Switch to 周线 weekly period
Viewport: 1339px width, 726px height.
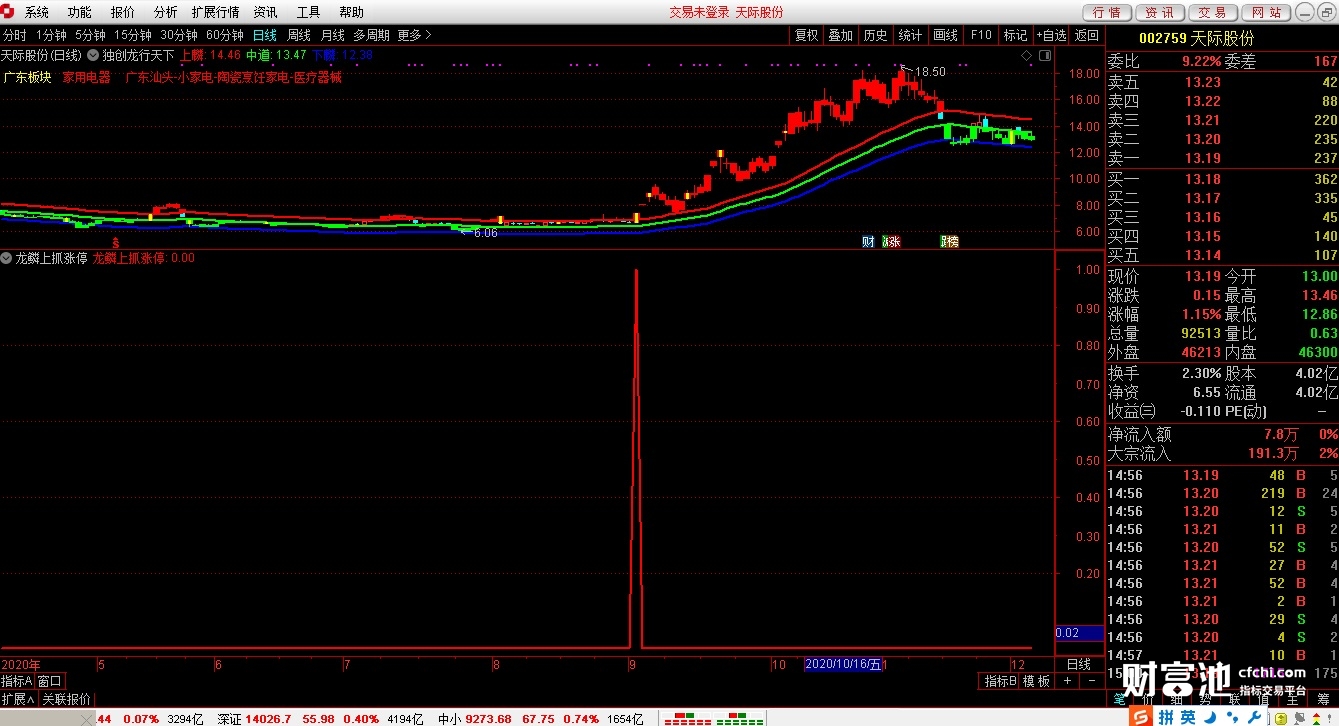click(299, 35)
